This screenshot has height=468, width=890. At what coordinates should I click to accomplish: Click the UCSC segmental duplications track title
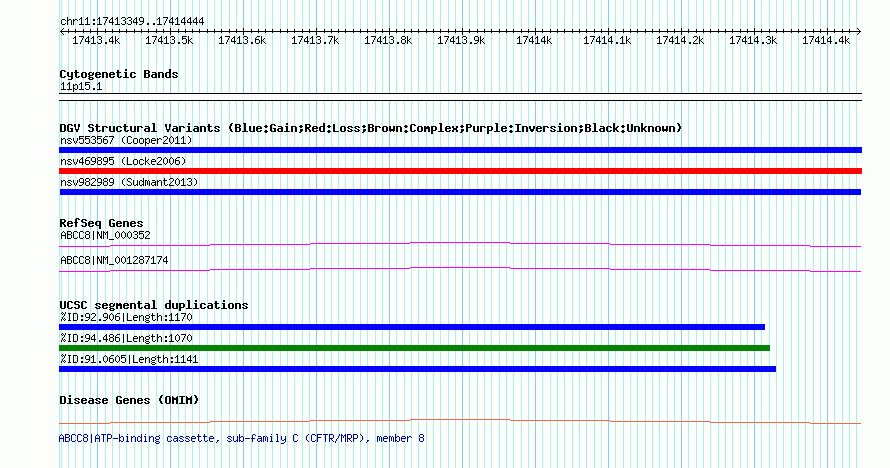(x=154, y=305)
